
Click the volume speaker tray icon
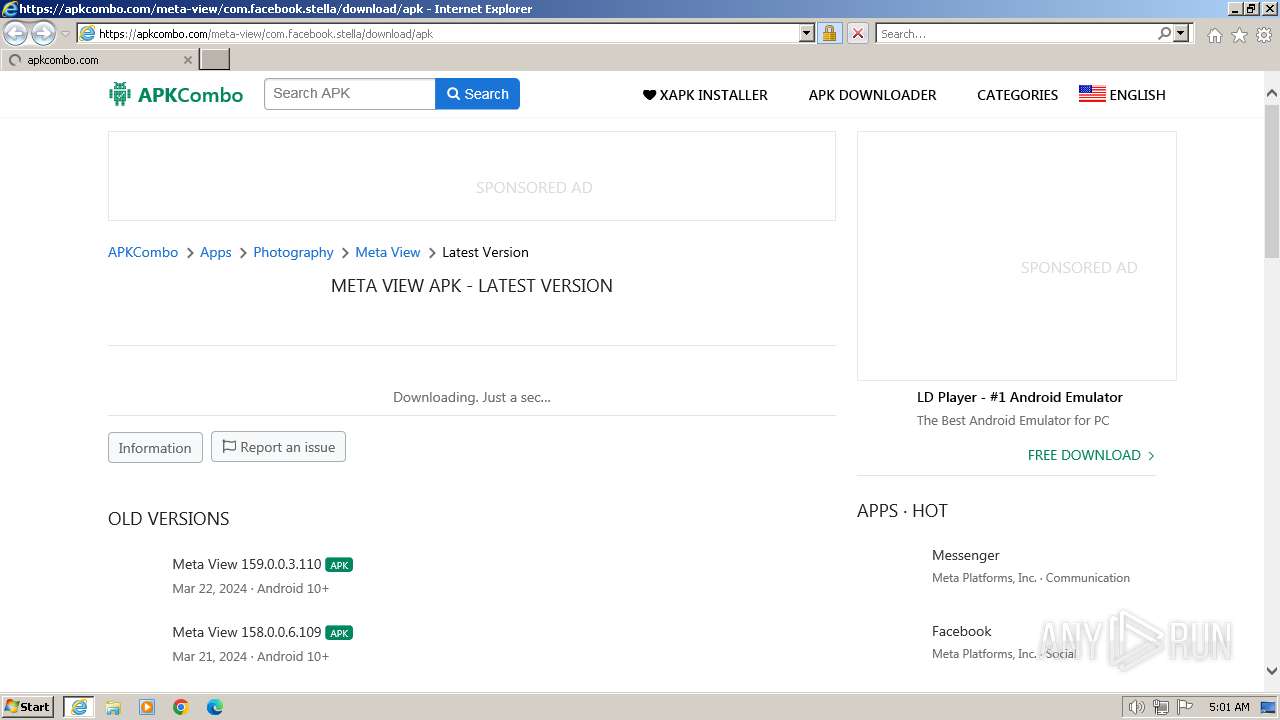1136,707
